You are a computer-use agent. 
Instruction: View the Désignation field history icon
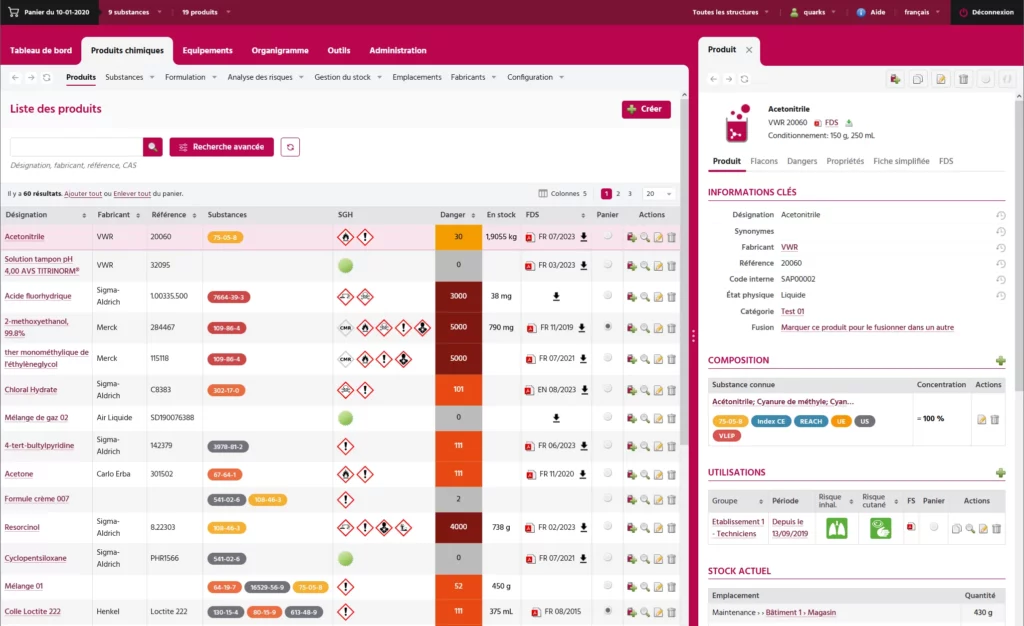(1000, 215)
